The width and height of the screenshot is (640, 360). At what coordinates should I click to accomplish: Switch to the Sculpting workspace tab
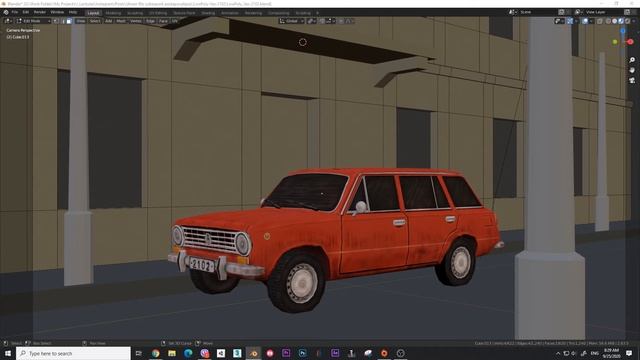tap(135, 13)
